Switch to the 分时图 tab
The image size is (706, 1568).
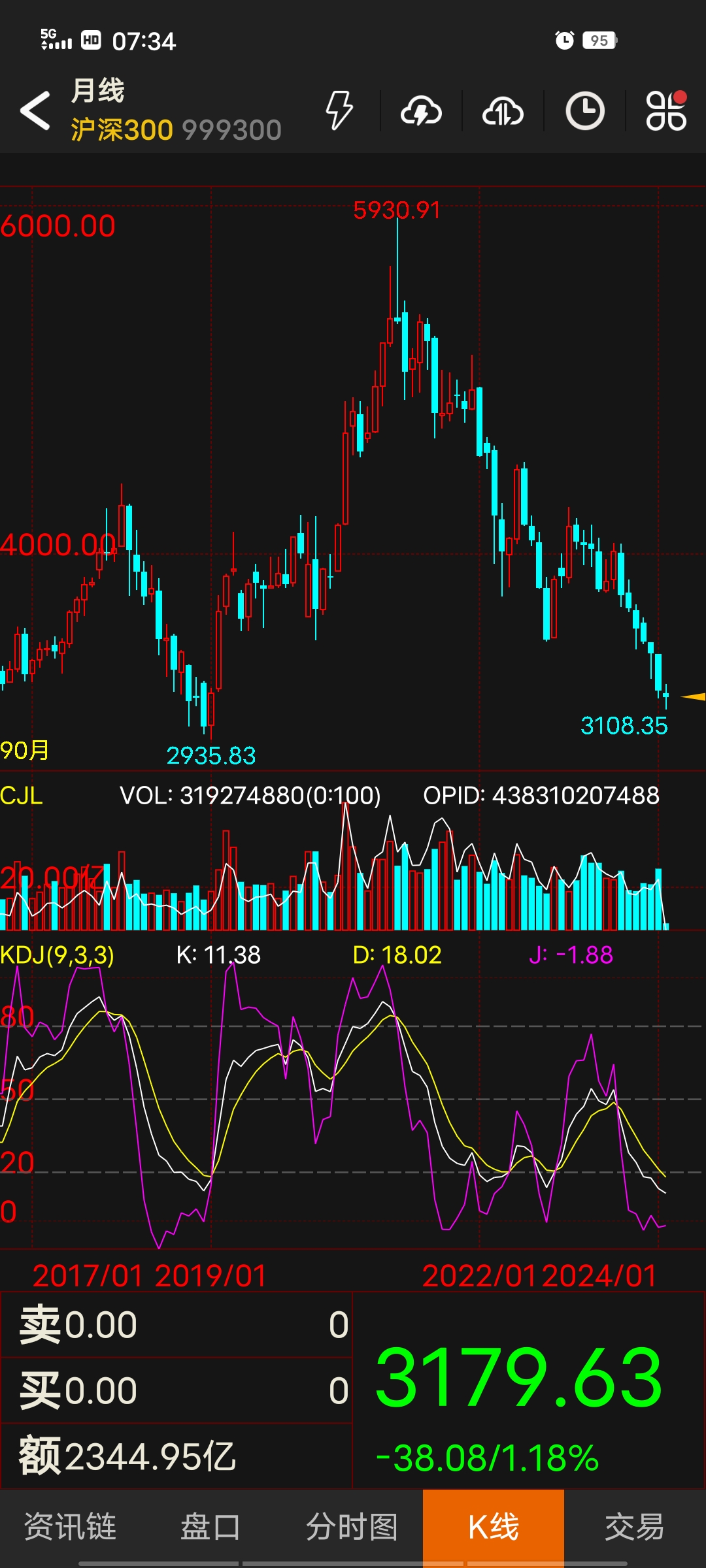click(x=352, y=1527)
